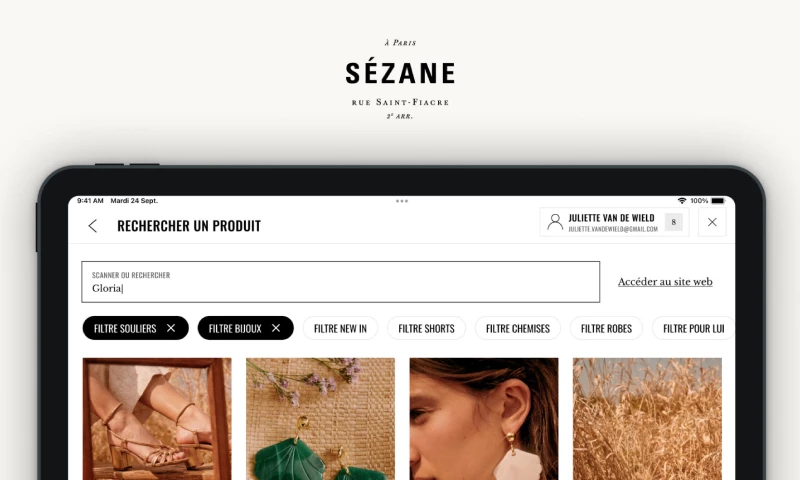This screenshot has height=480, width=800.
Task: Open the wheat field product image
Action: click(647, 419)
